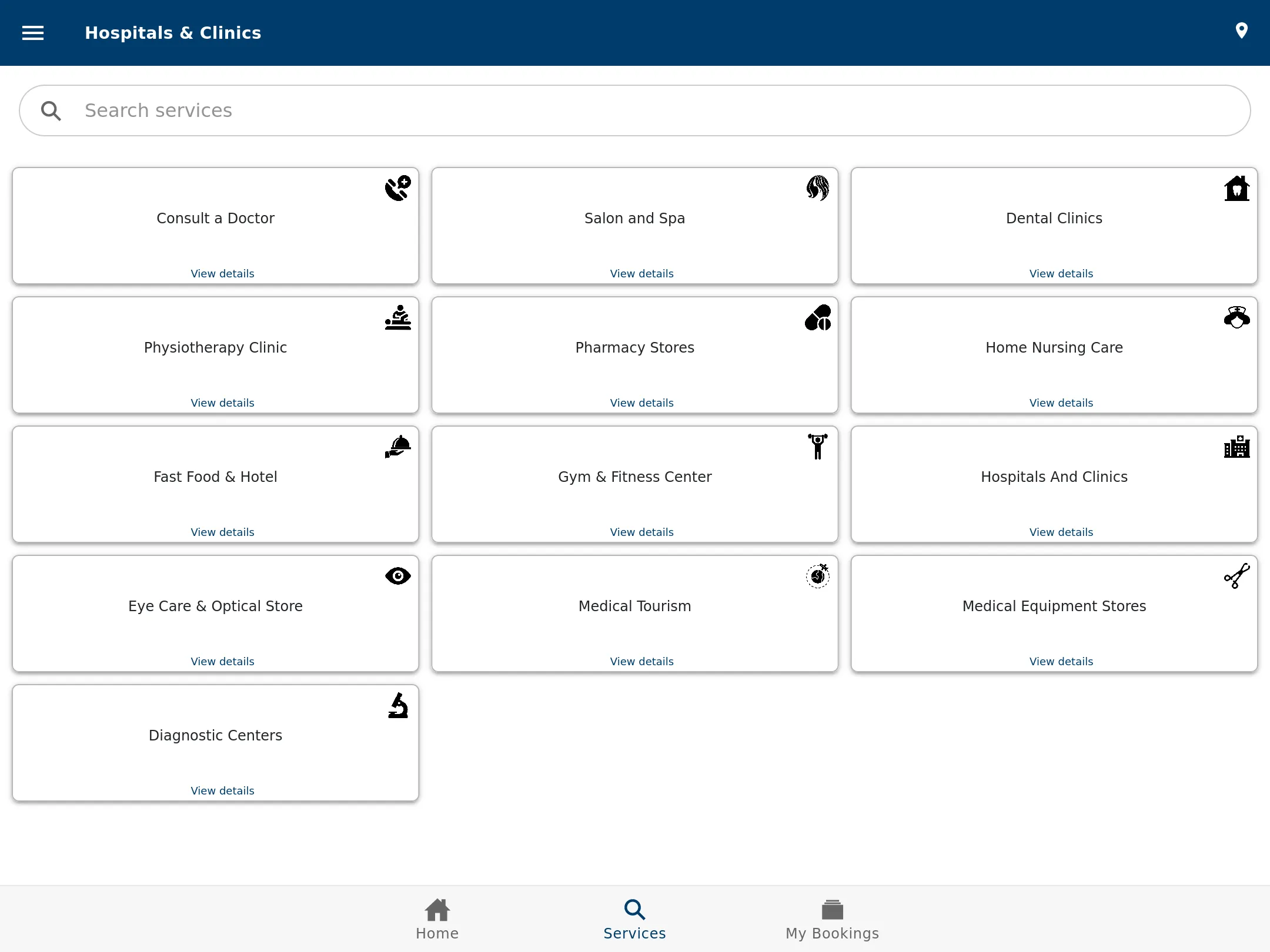The height and width of the screenshot is (952, 1270).
Task: Click the Pharmacy Stores pills icon
Action: click(817, 317)
